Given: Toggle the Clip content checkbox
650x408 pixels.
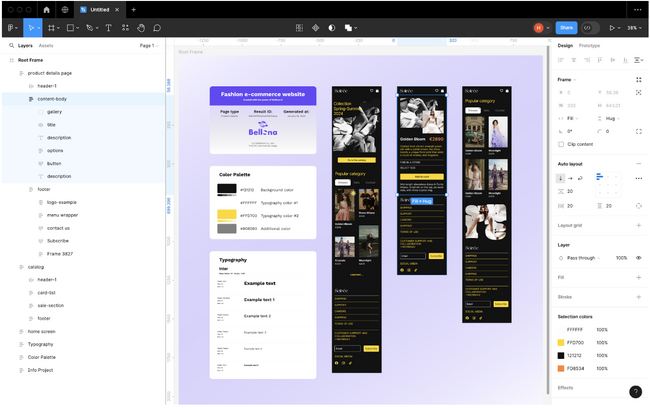Looking at the screenshot, I should click(x=561, y=144).
